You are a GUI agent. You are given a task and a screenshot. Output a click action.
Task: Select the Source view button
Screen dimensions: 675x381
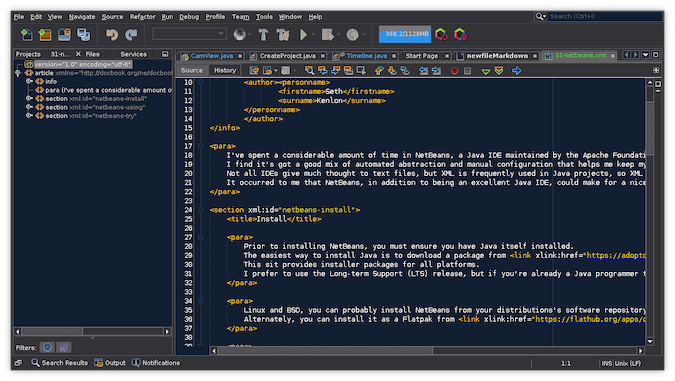[192, 71]
